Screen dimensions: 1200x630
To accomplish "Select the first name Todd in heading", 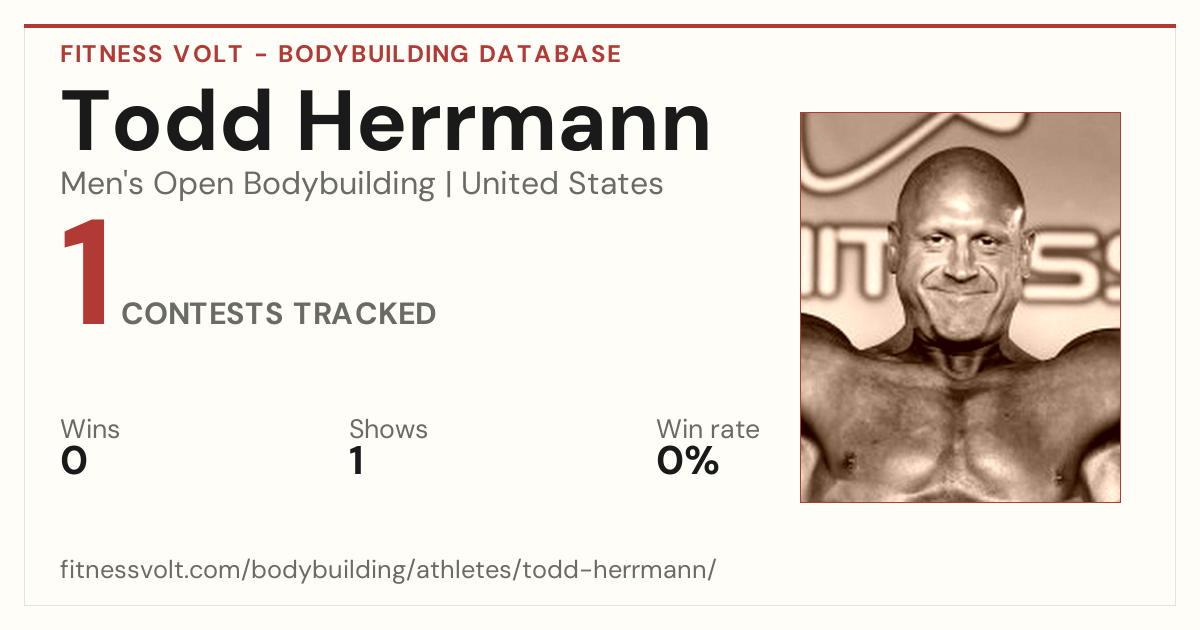I will pos(167,123).
